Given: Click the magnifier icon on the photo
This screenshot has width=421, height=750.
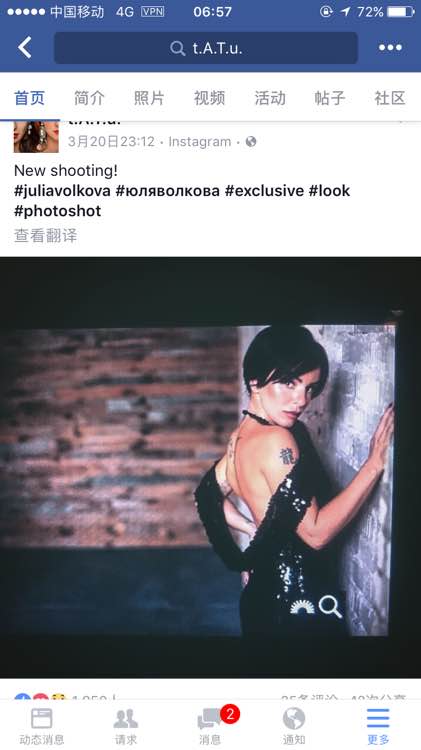Looking at the screenshot, I should [330, 607].
